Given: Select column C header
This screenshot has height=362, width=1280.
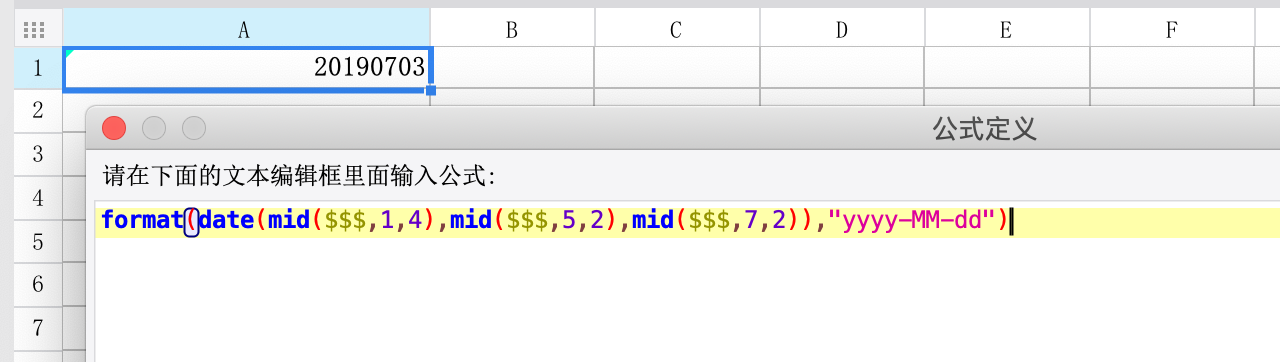Looking at the screenshot, I should point(677,29).
